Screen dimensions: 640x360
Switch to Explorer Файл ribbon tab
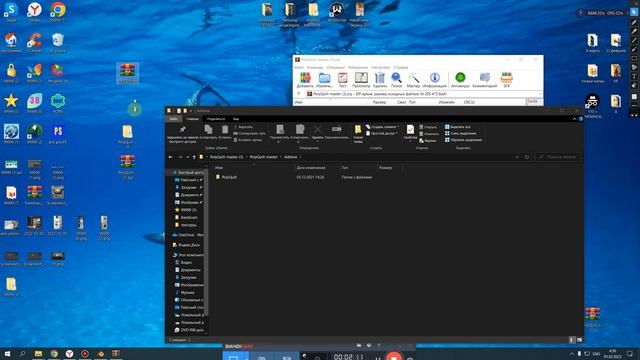pyautogui.click(x=174, y=119)
